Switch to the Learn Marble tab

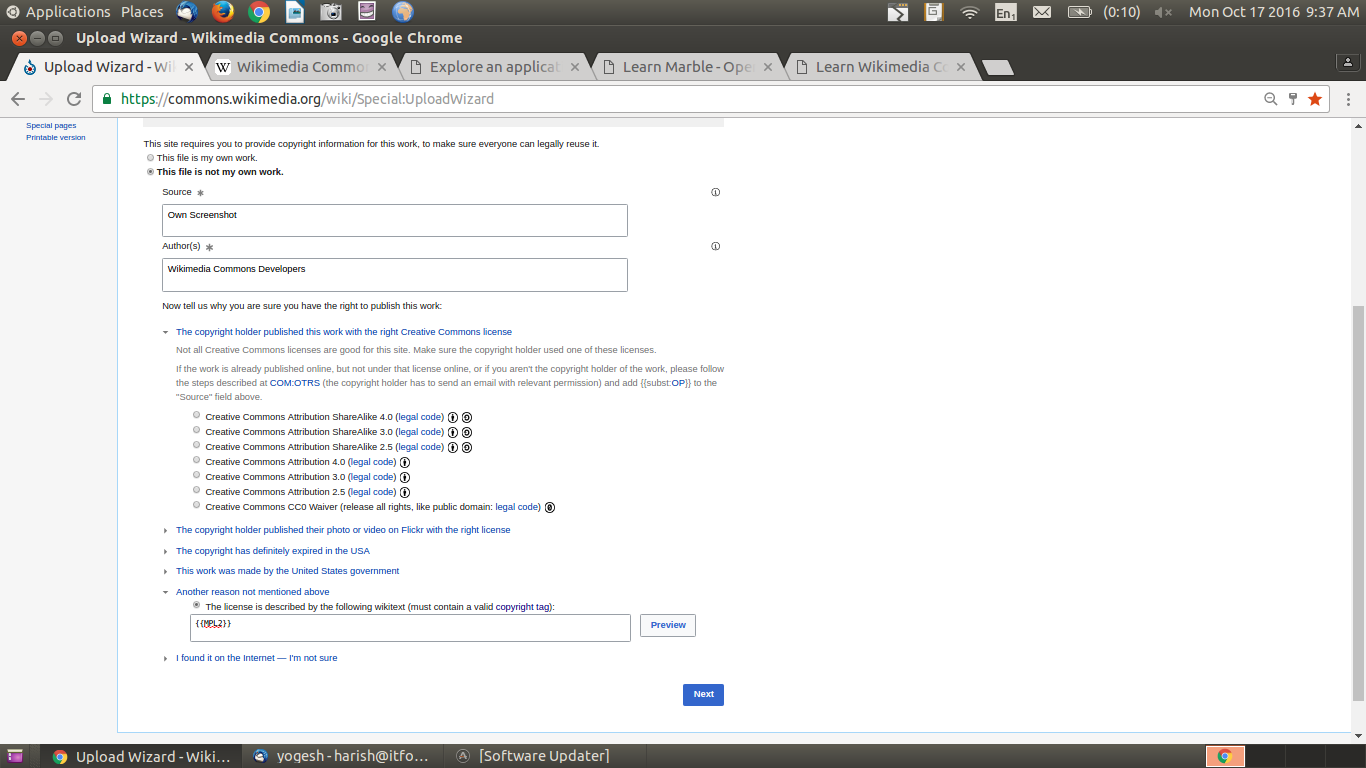point(686,67)
